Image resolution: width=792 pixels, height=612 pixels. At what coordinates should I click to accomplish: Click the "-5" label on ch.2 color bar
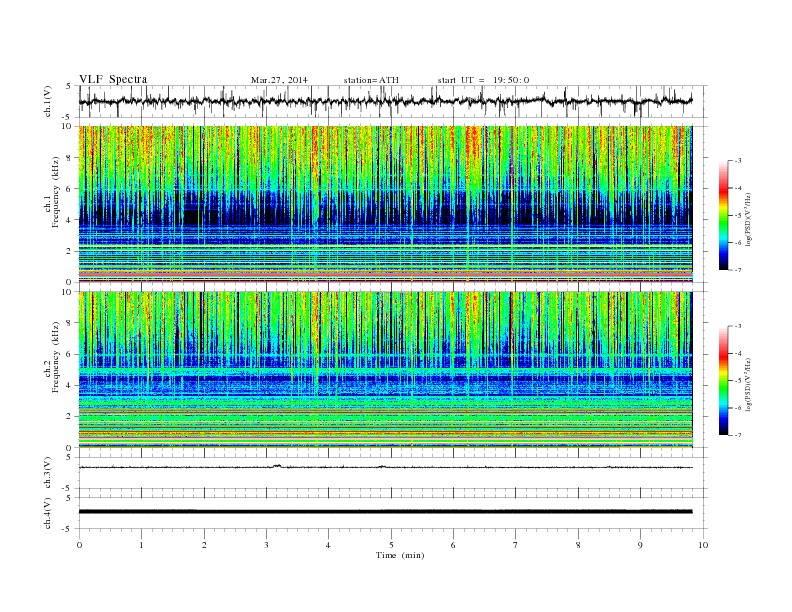pyautogui.click(x=738, y=381)
